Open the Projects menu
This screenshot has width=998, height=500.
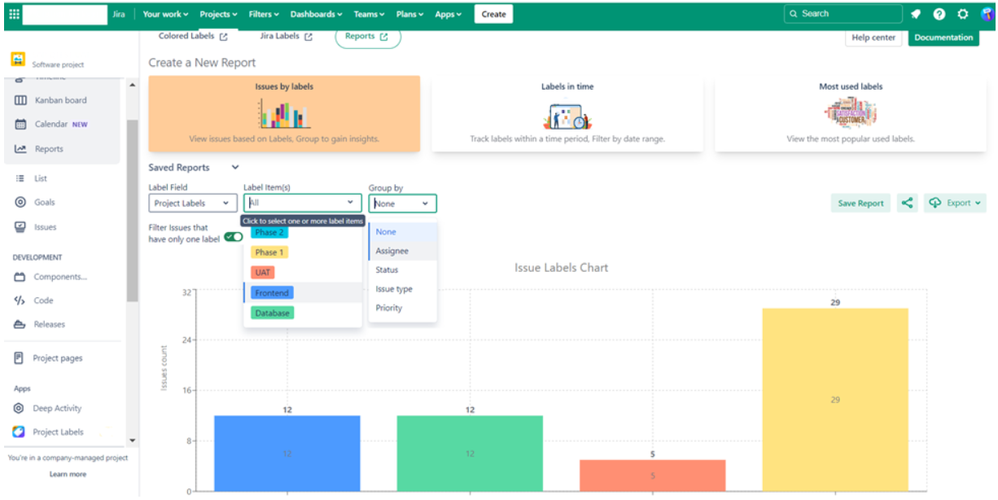coord(218,14)
